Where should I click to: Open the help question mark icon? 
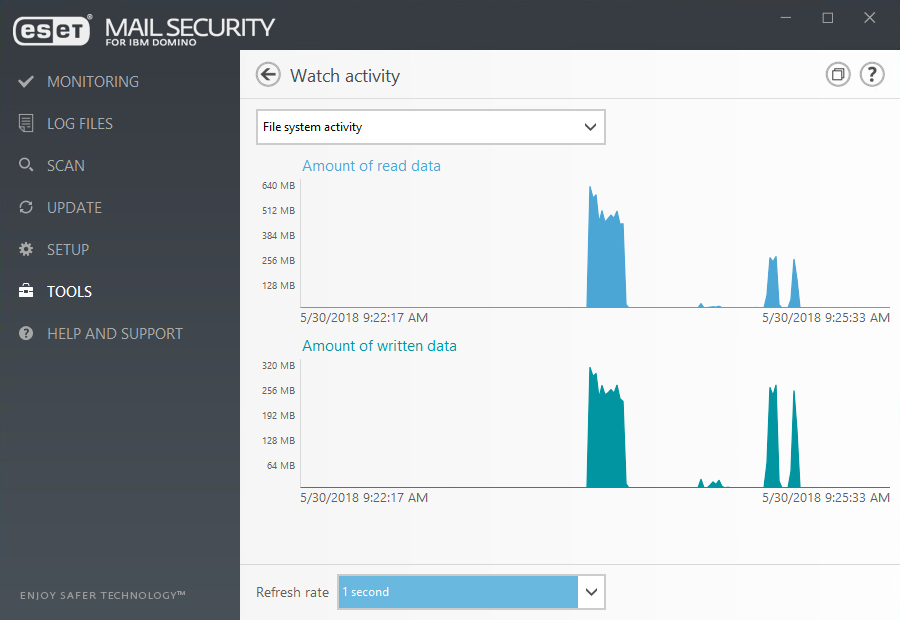872,74
